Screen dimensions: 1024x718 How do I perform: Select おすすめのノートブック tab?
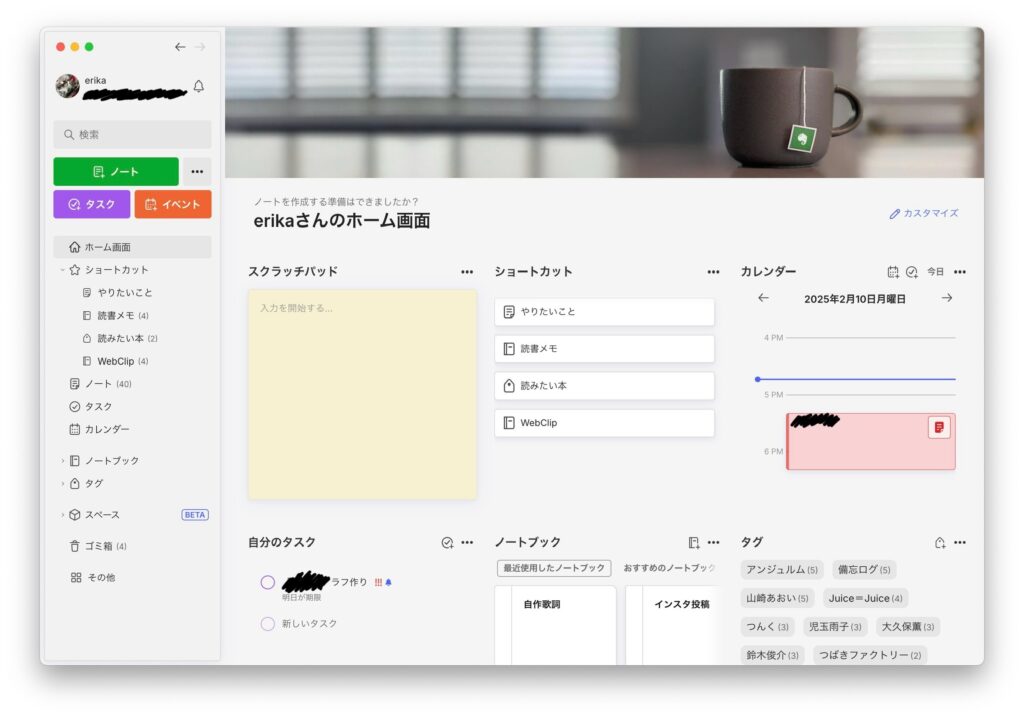[669, 568]
